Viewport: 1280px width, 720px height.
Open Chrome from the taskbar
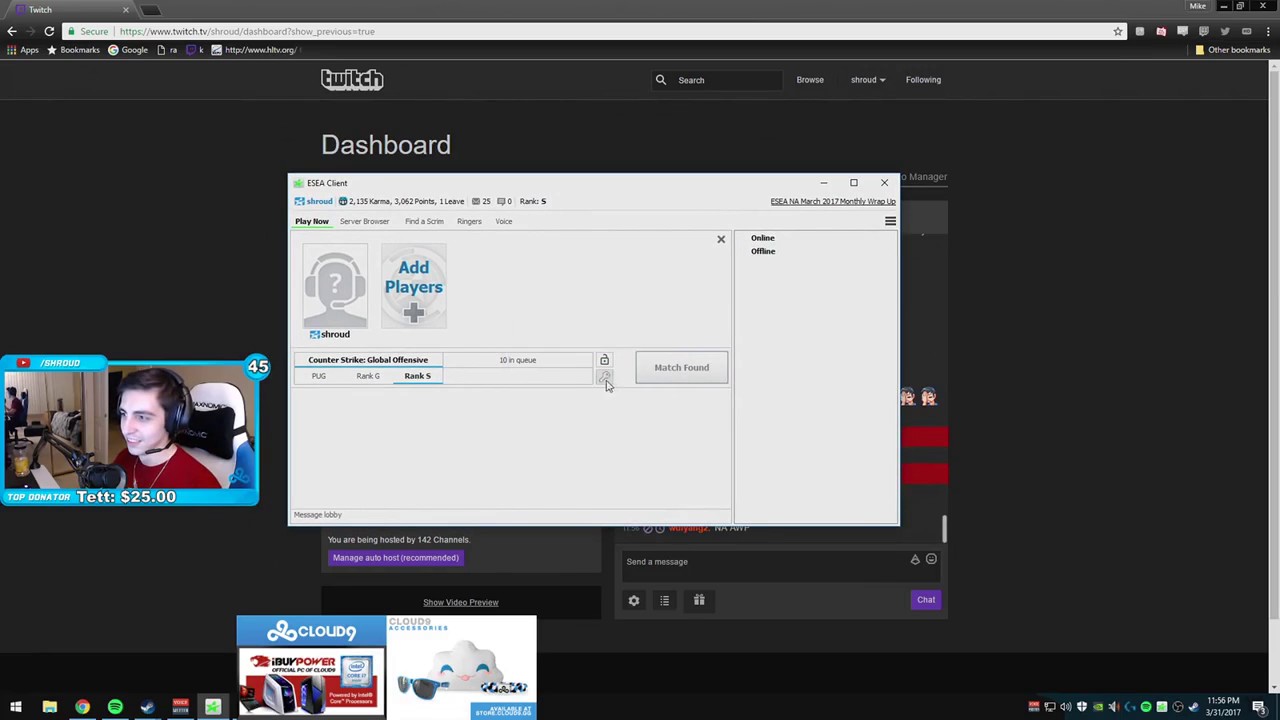click(x=82, y=707)
